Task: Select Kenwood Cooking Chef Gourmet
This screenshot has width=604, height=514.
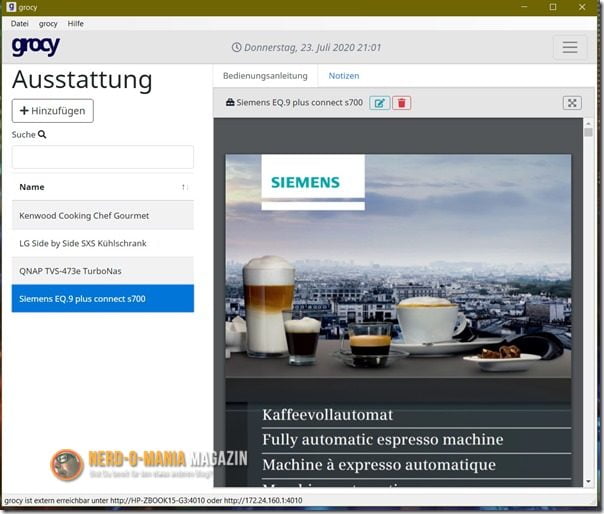Action: [x=102, y=215]
